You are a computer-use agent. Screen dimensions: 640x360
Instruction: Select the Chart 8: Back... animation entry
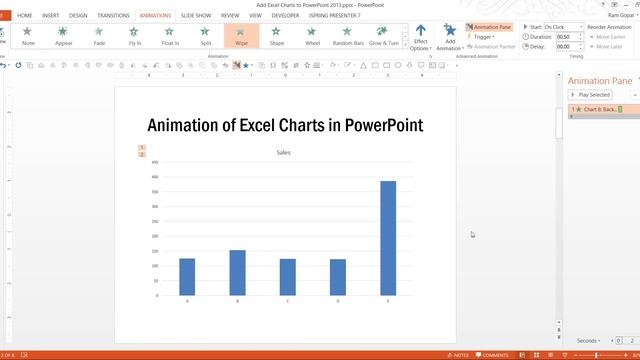[604, 109]
